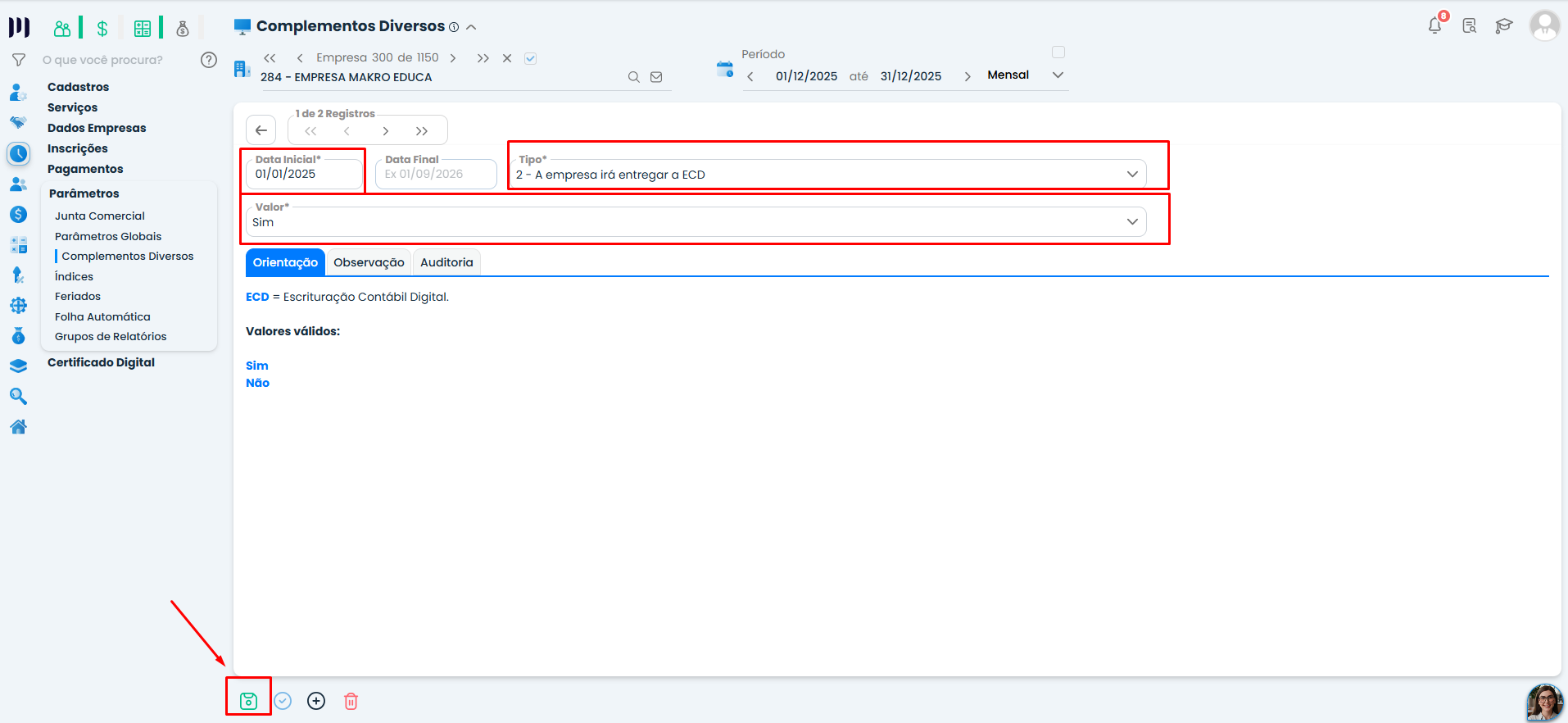Click the help question mark icon

209,60
